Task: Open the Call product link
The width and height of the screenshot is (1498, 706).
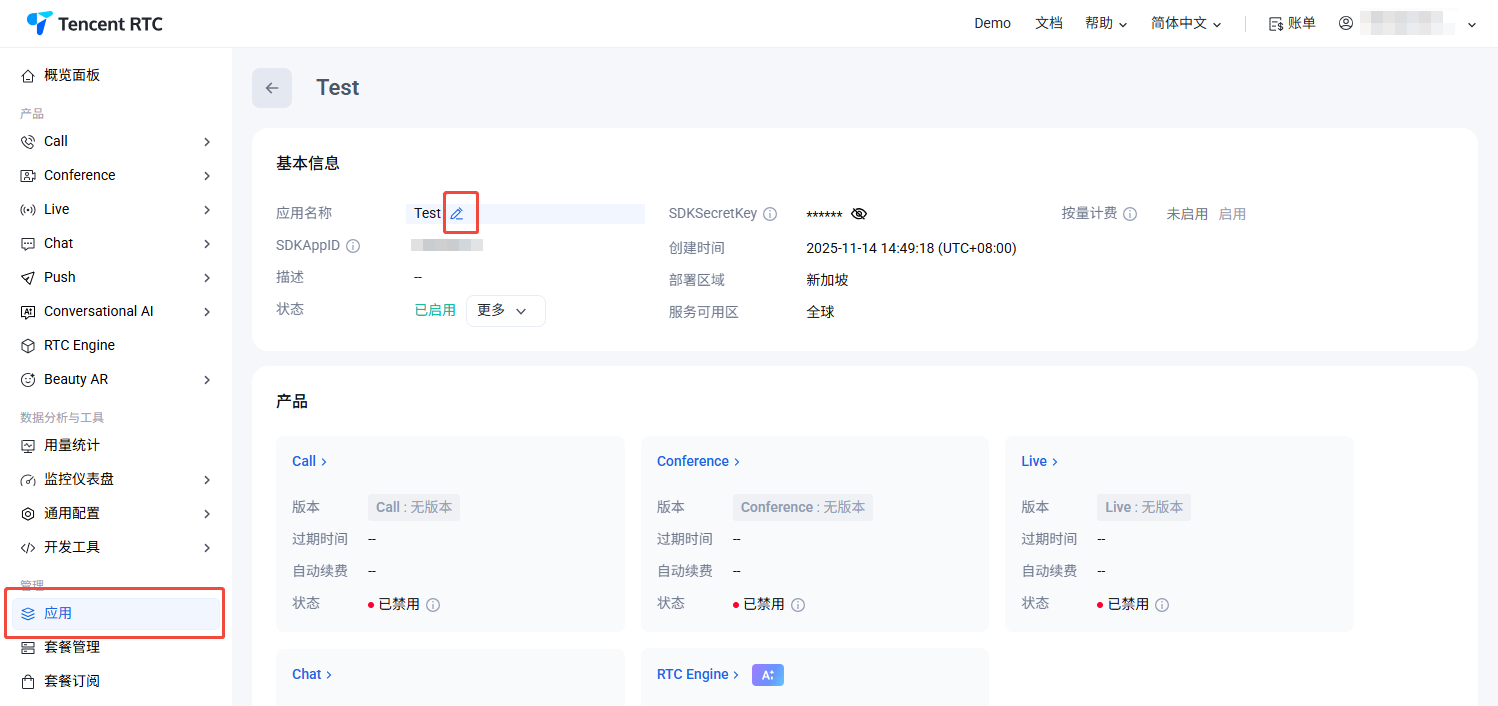Action: (310, 461)
